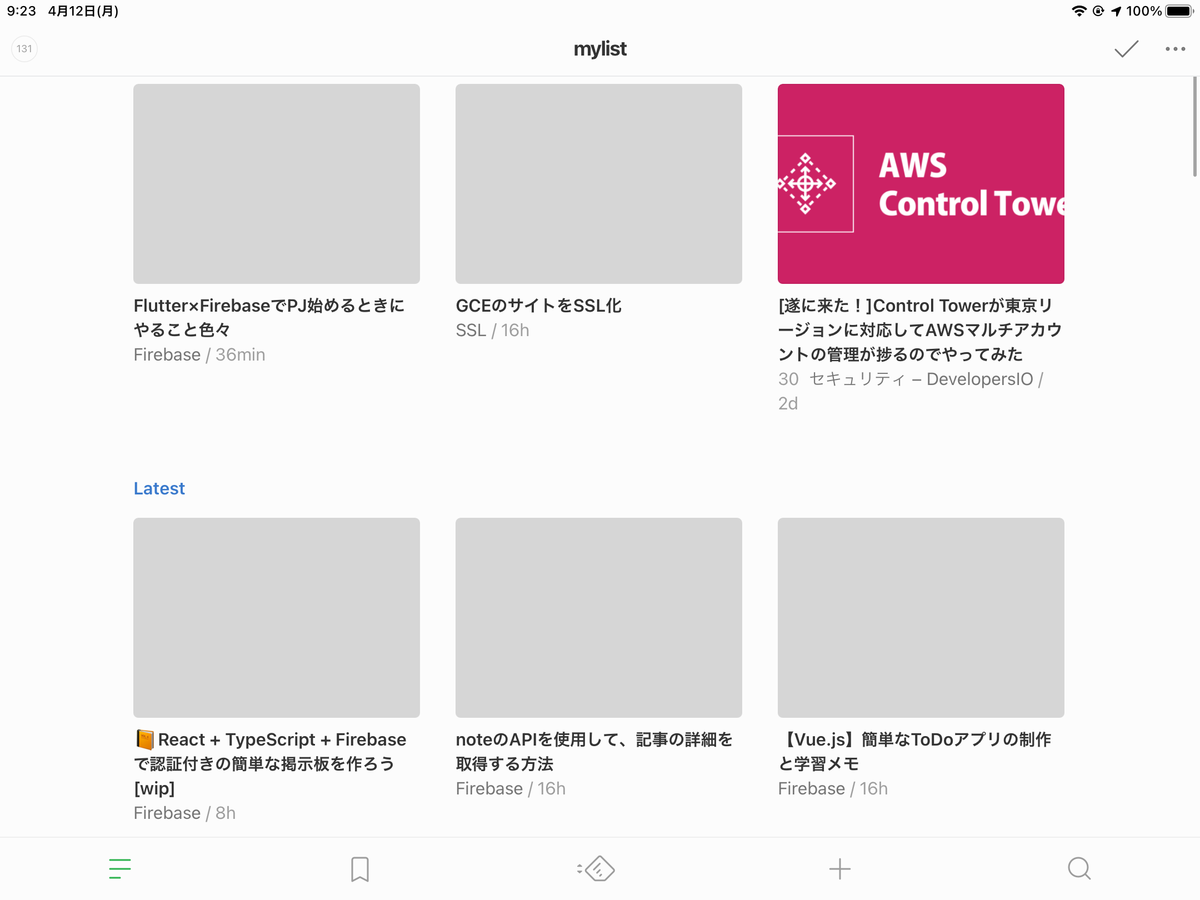This screenshot has height=900, width=1200.
Task: Open 【Vue.js】簡単なToDoアプリ article title
Action: [914, 752]
